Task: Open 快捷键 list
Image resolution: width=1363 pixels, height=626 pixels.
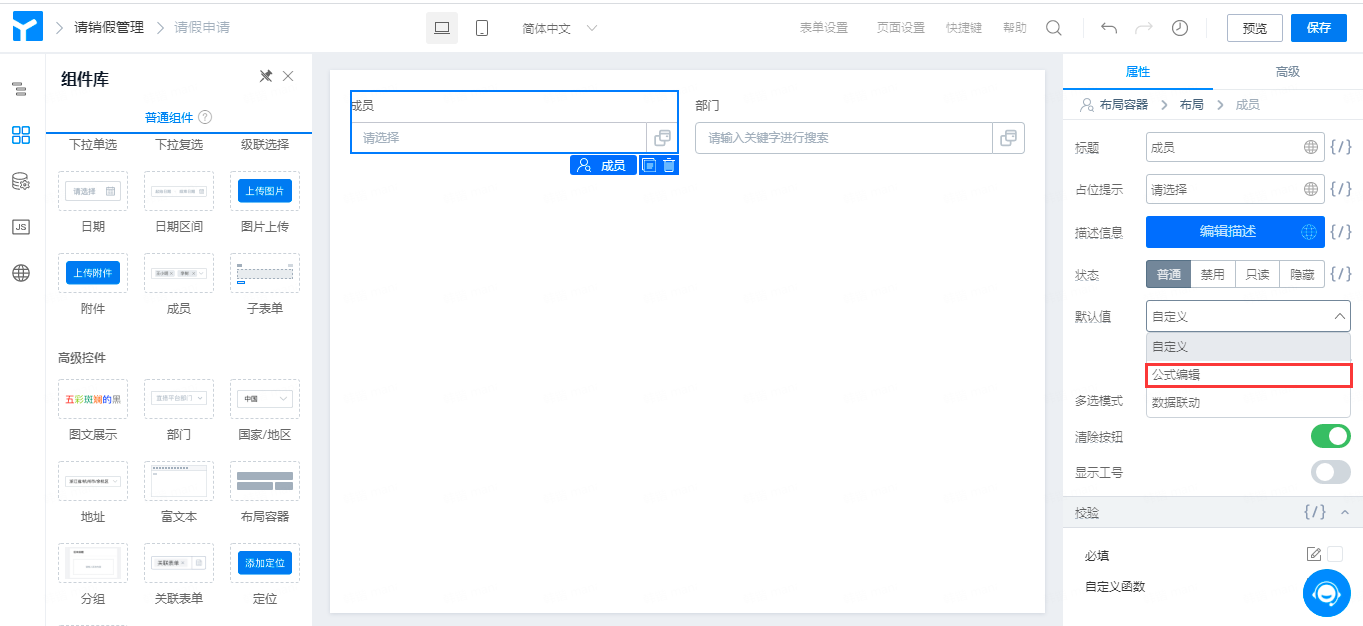Action: [x=964, y=28]
